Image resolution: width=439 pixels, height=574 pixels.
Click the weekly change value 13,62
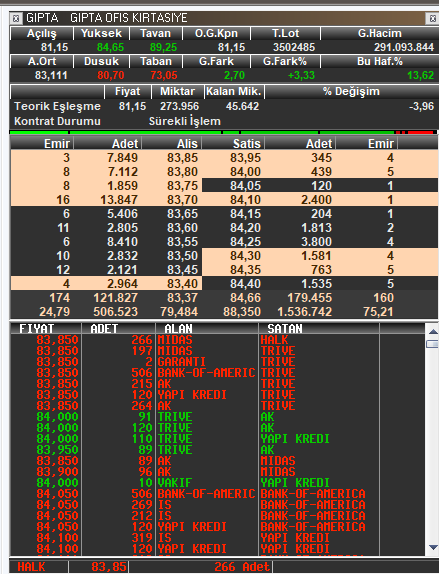[x=421, y=75]
